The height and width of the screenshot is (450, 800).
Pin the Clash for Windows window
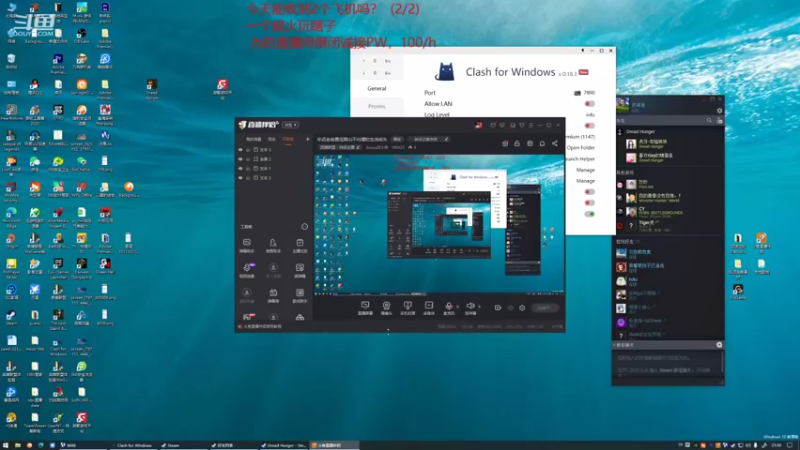pos(583,51)
